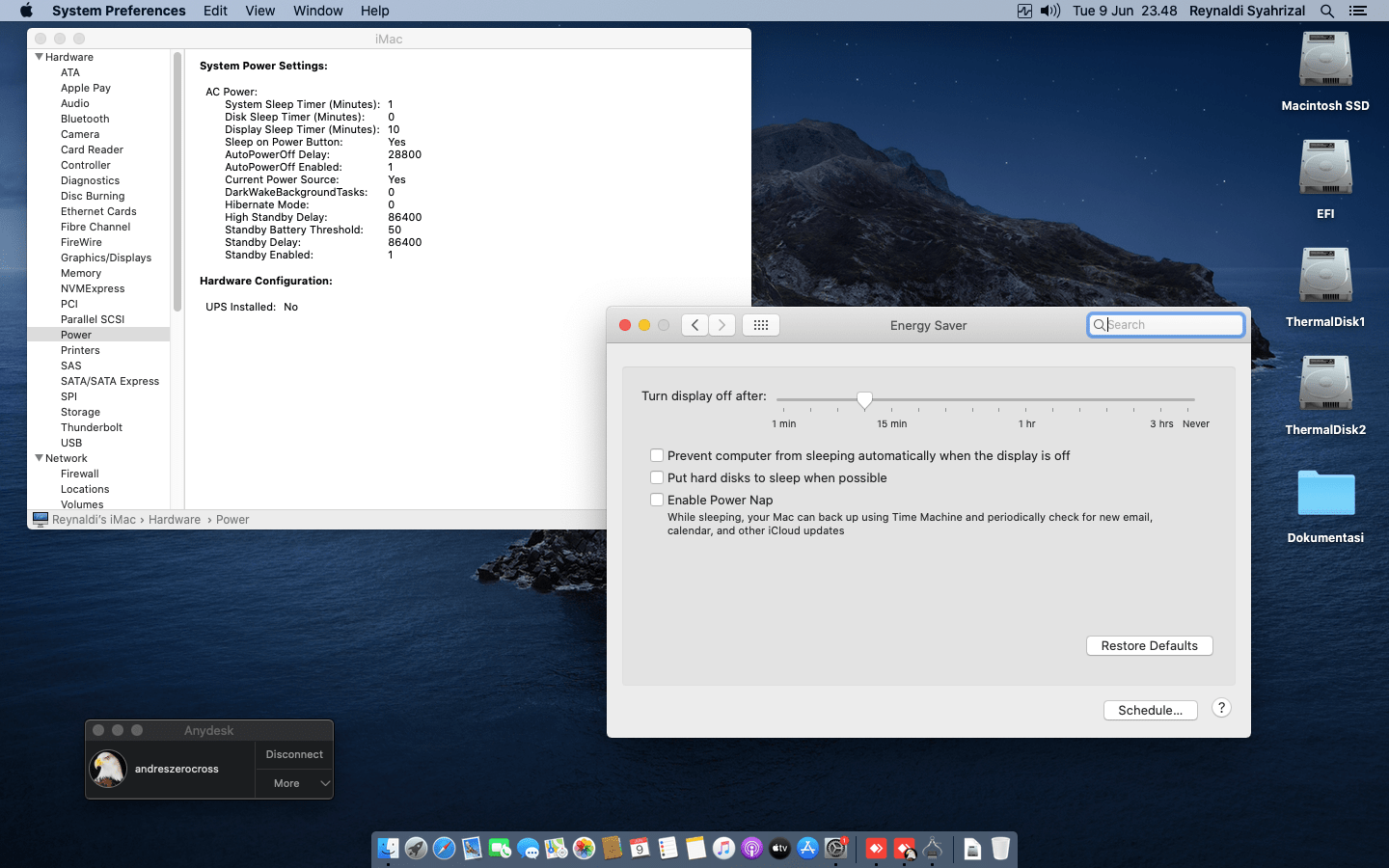Open the Energy Saver help question mark
1389x868 pixels.
pos(1221,708)
